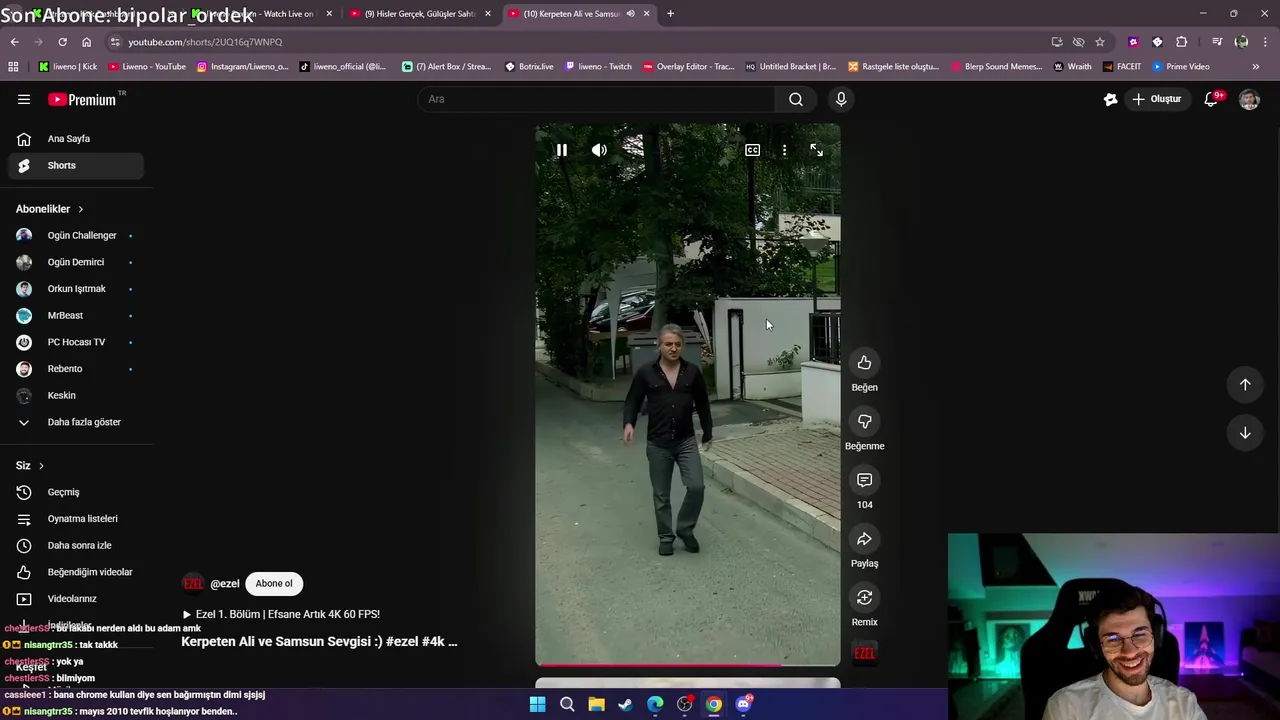Open PC Hocası TV channel
Screen dimensions: 1280x720
click(x=76, y=342)
